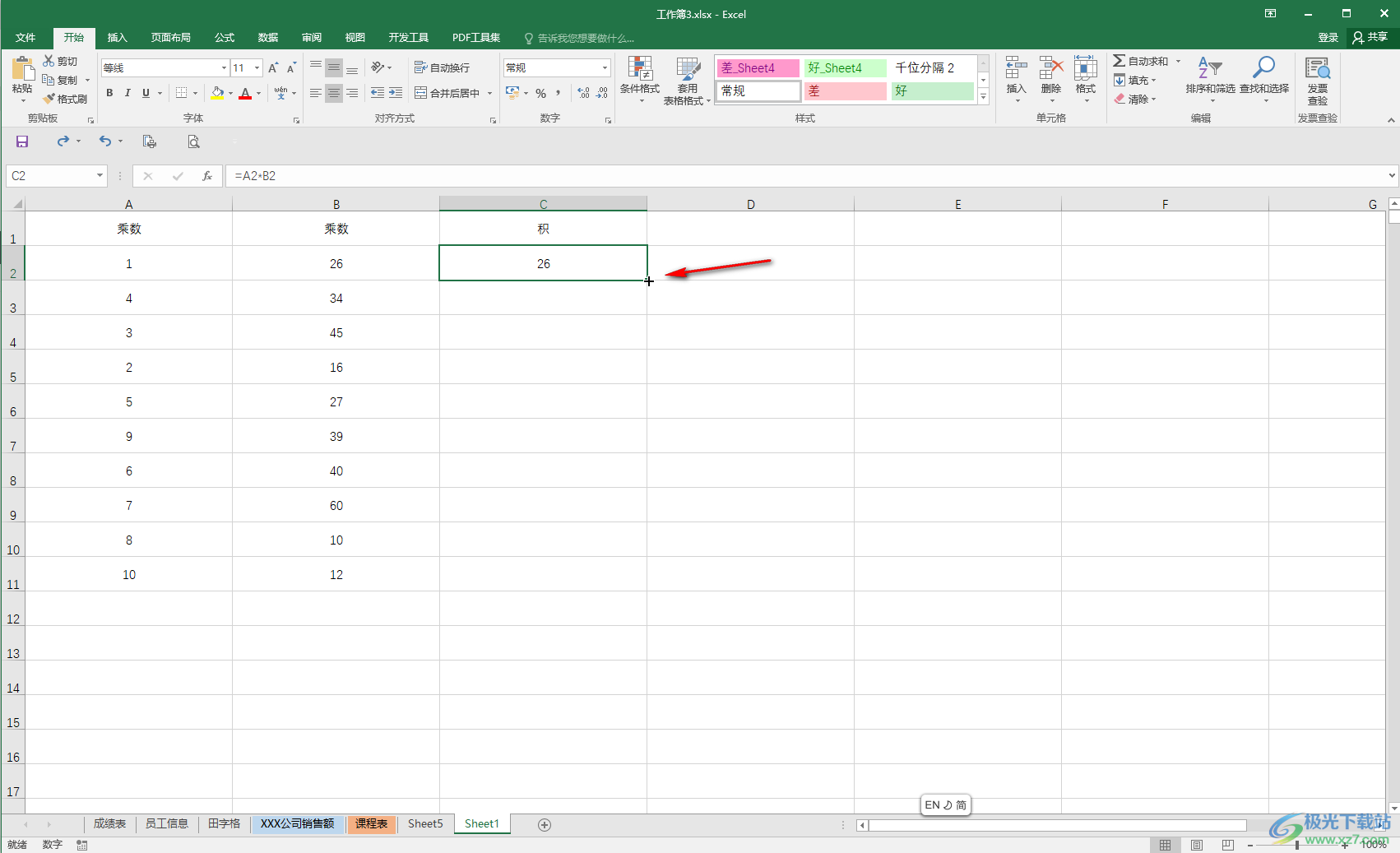Screen dimensions: 1400x853
Task: Switch to the Formulas (公式) tab
Action: pyautogui.click(x=225, y=38)
